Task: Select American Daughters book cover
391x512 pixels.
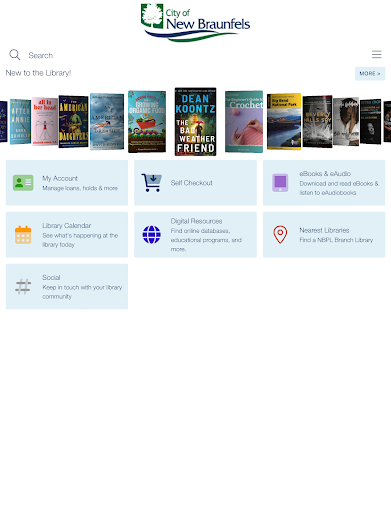Action: [74, 122]
